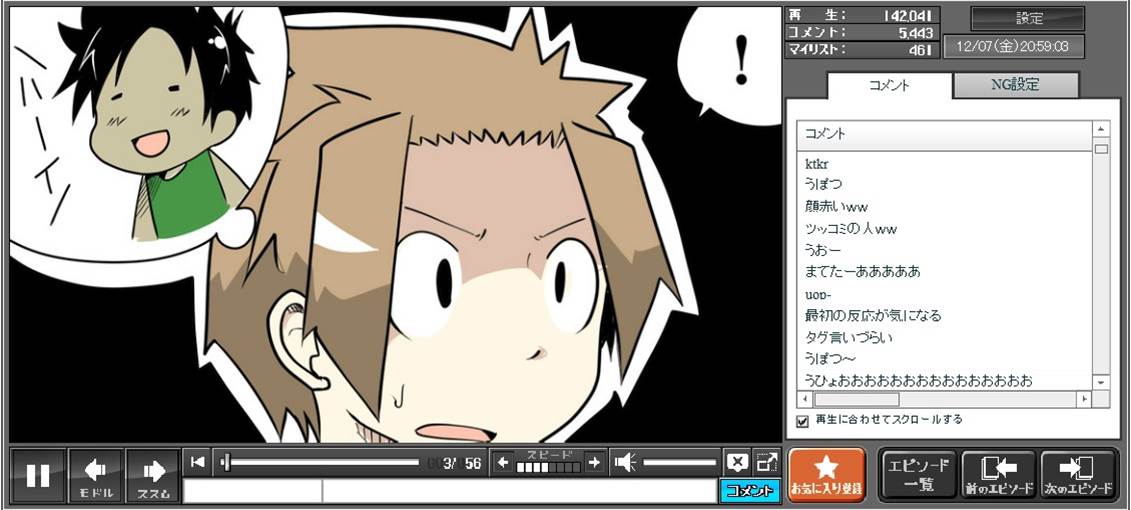1131x510 pixels.
Task: Mute audio via the speaker icon
Action: [x=625, y=462]
